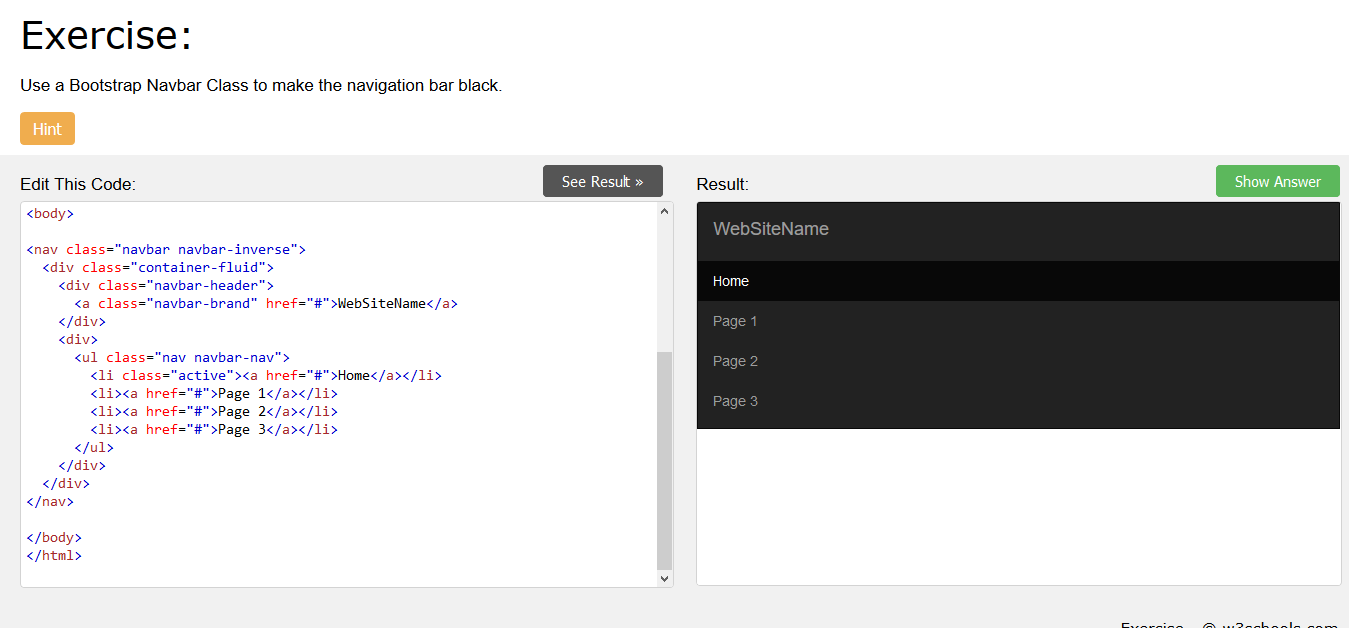Click the navbar-header div line in code
Image resolution: width=1349 pixels, height=628 pixels.
166,285
